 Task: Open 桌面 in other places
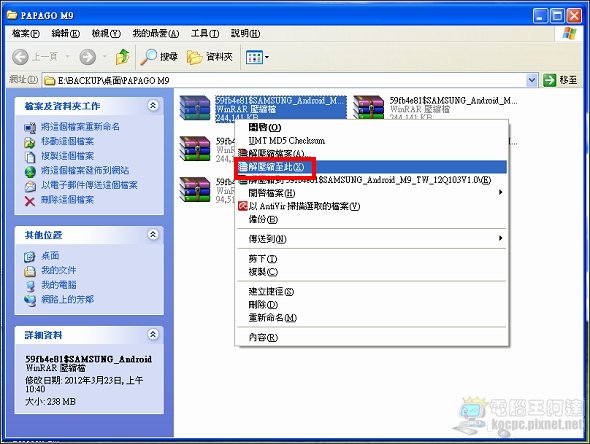click(50, 256)
